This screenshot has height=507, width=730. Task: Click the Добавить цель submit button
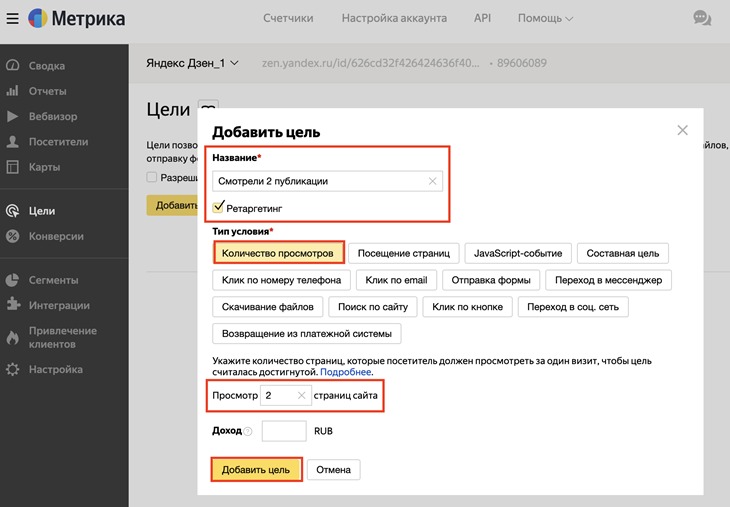pyautogui.click(x=256, y=469)
